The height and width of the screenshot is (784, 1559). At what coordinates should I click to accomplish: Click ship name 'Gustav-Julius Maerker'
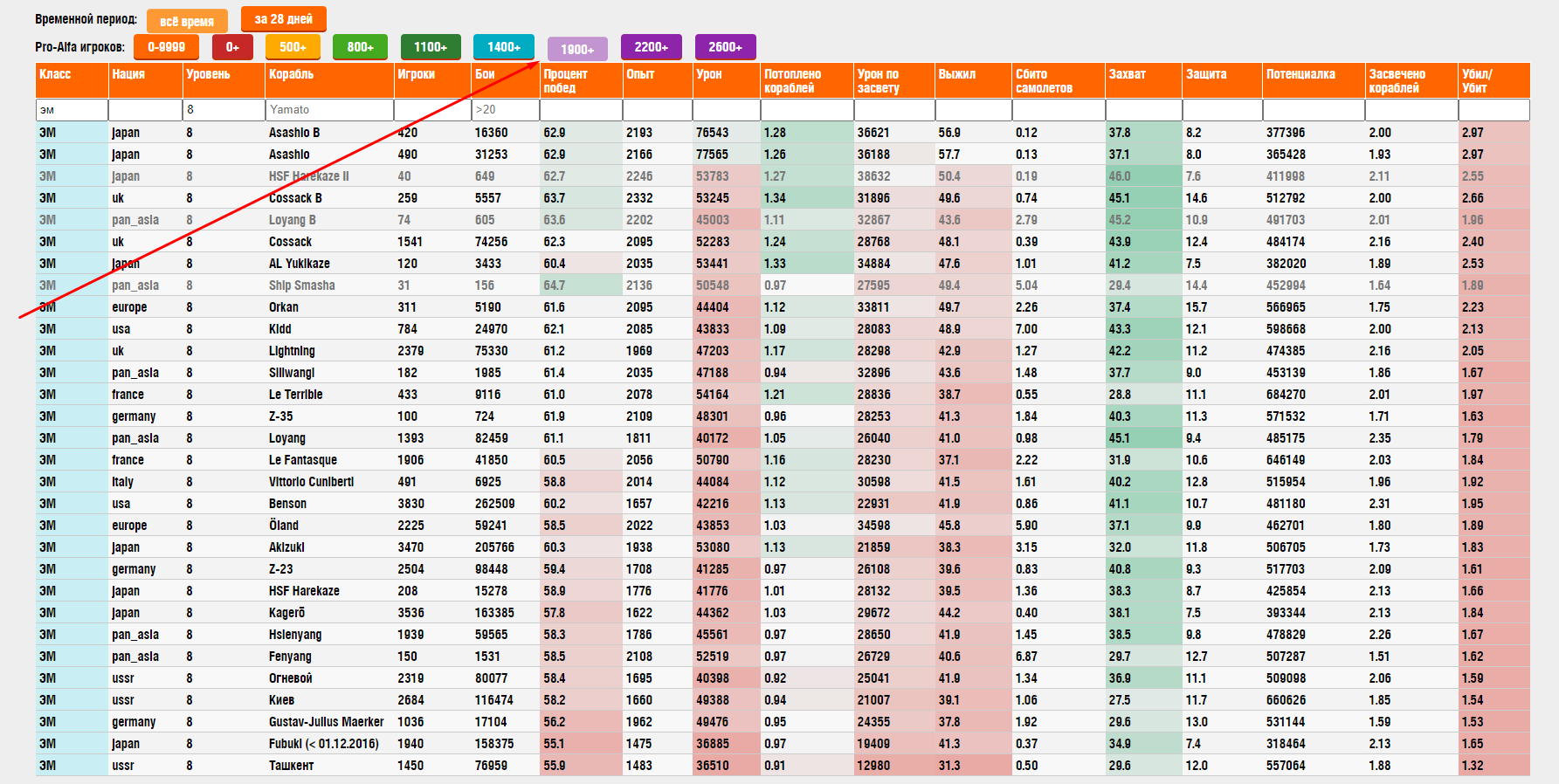(326, 722)
